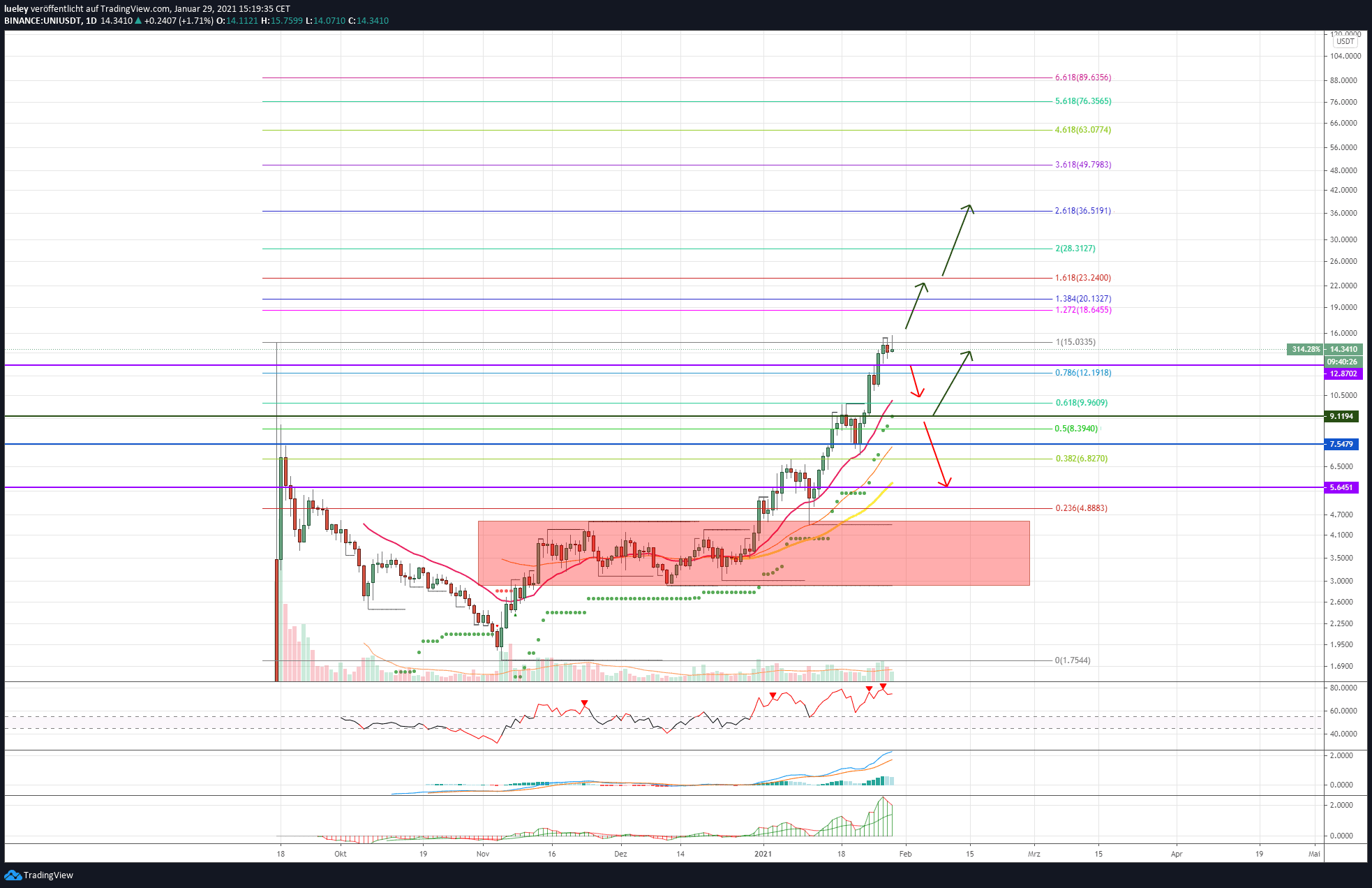Viewport: 1372px width, 888px height.
Task: Select the 0.618(9.9609) Fibonacci label
Action: [x=1081, y=403]
